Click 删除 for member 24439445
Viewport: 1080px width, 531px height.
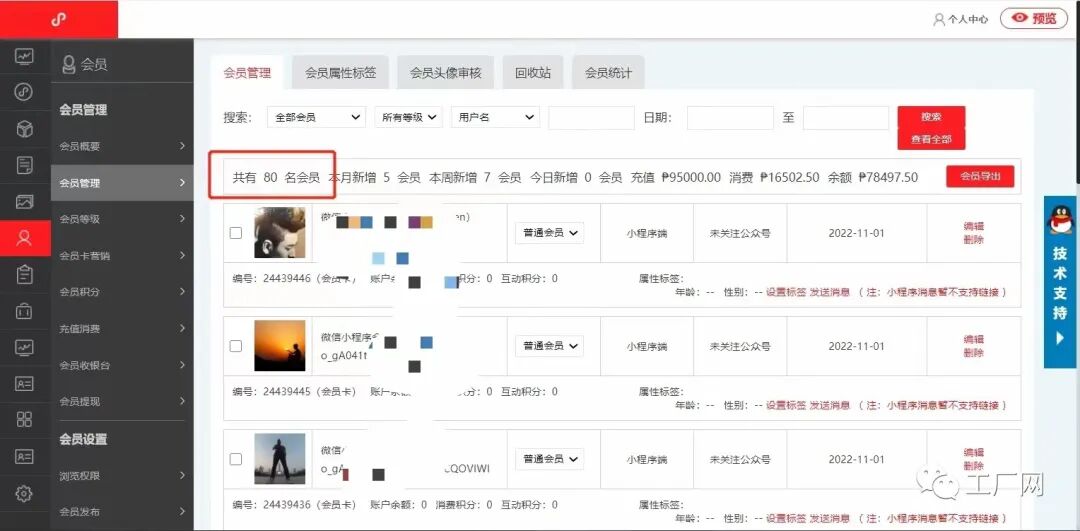(x=974, y=353)
